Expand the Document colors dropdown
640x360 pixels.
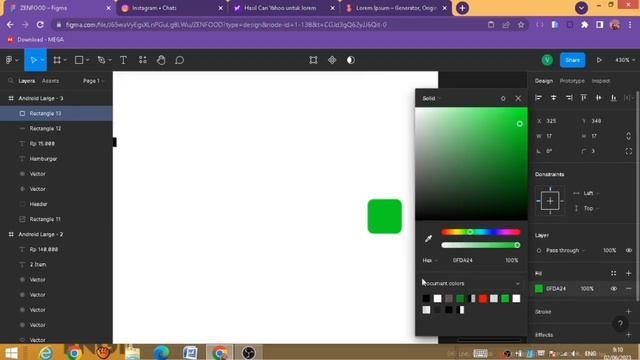tap(518, 284)
